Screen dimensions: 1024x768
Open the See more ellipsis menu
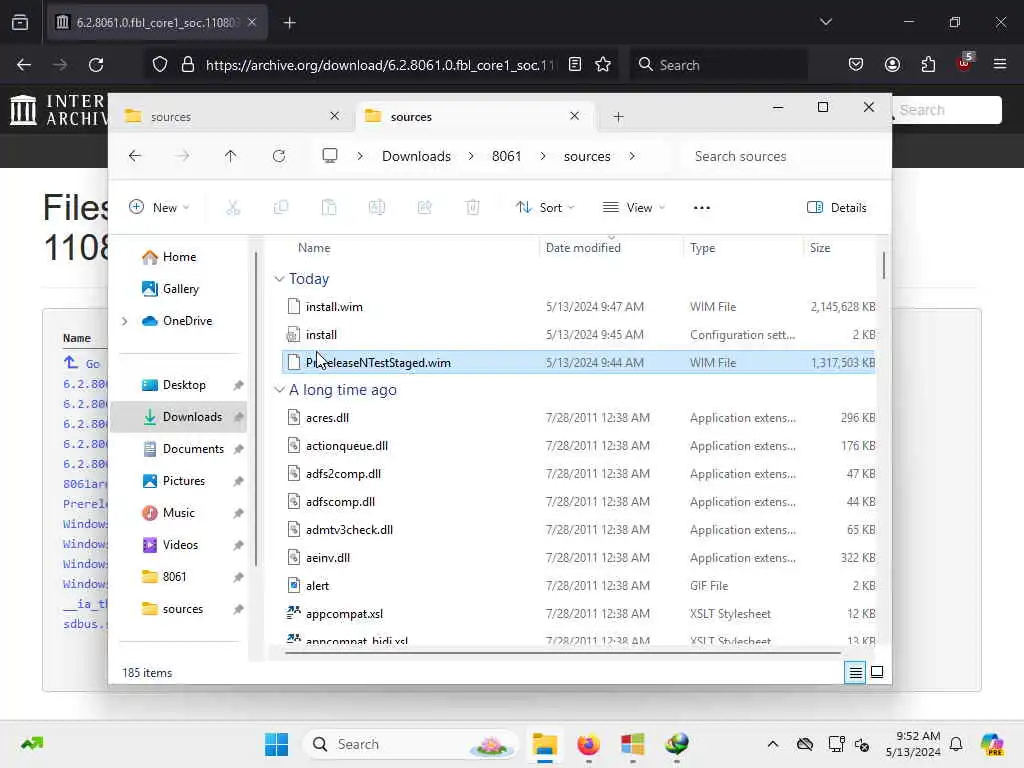[x=701, y=208]
